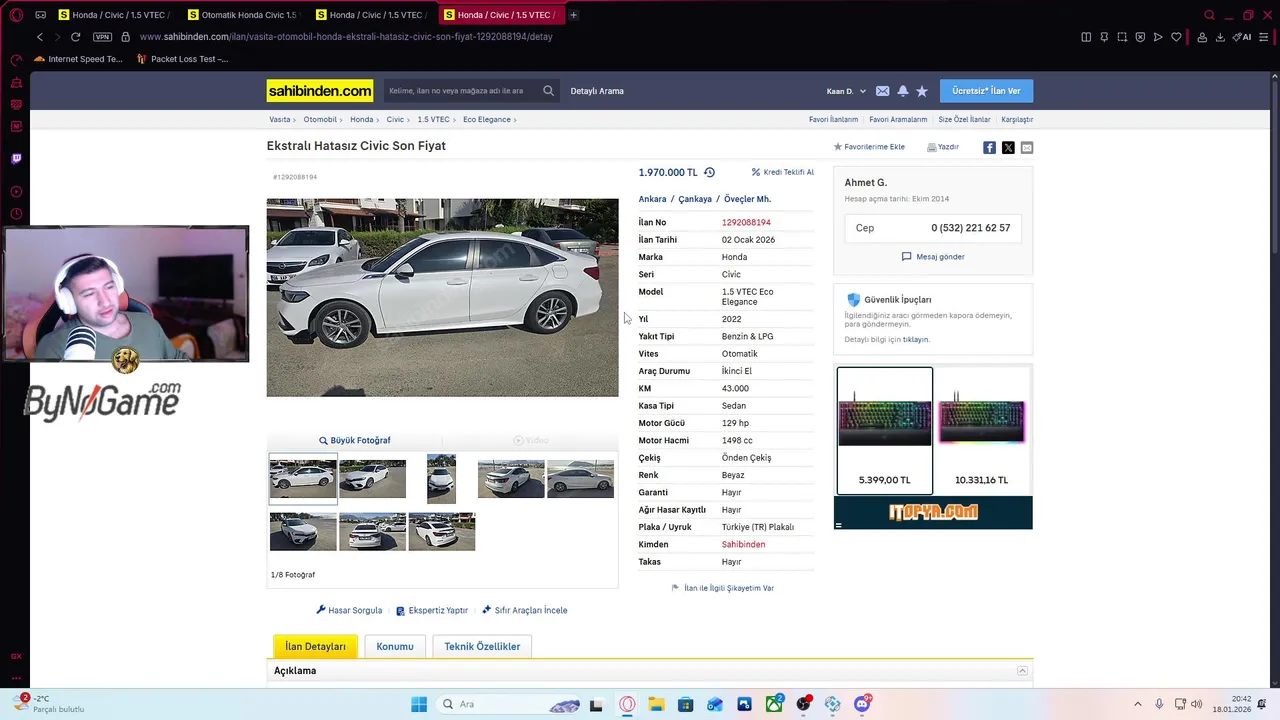
Task: Focus the site search input field
Action: coord(463,91)
